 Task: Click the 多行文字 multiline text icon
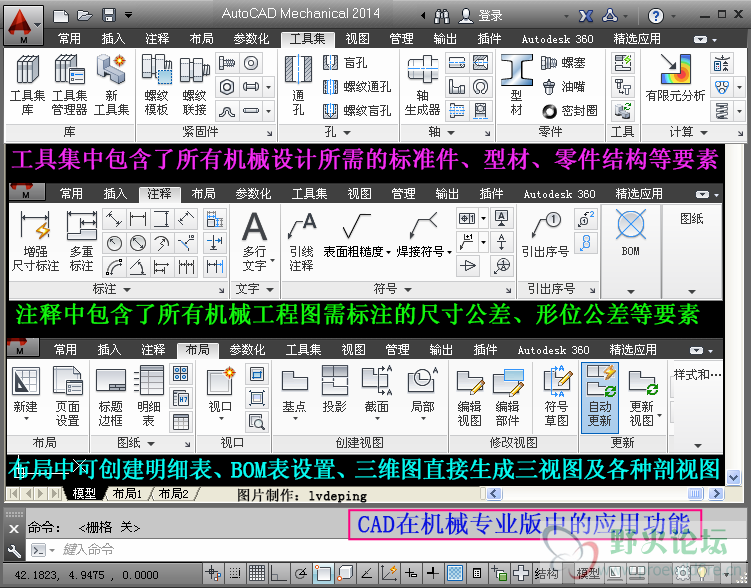click(x=255, y=241)
